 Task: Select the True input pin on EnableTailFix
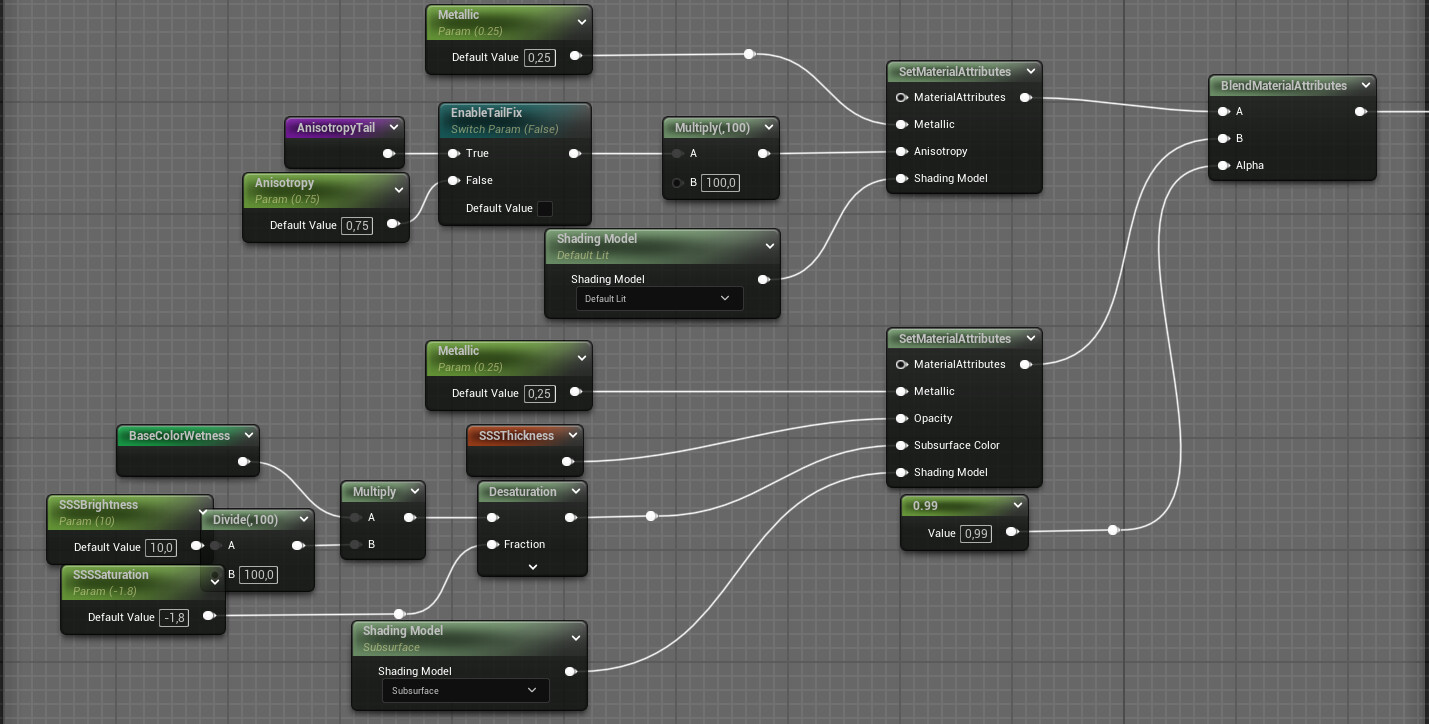coord(453,153)
